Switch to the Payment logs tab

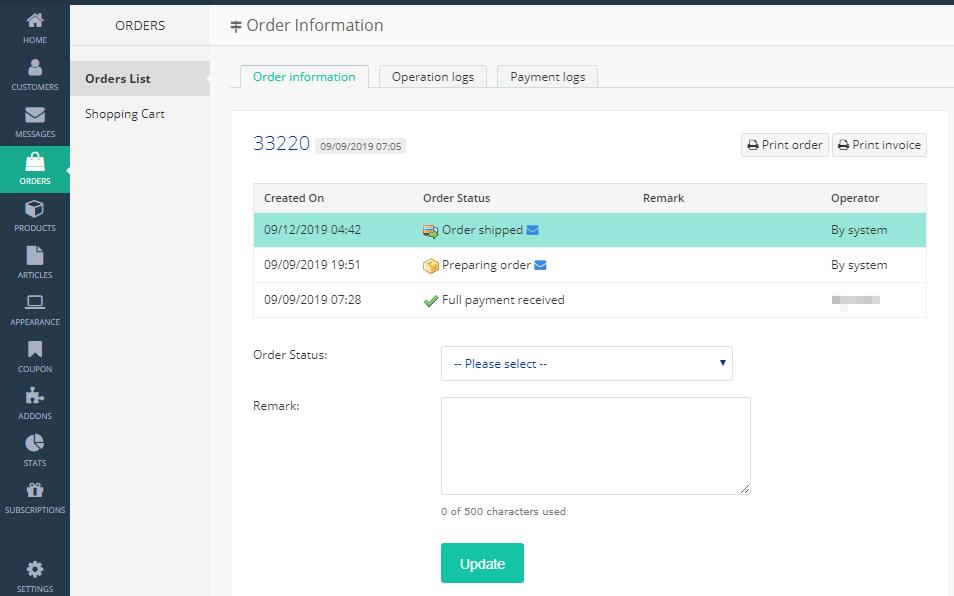547,77
